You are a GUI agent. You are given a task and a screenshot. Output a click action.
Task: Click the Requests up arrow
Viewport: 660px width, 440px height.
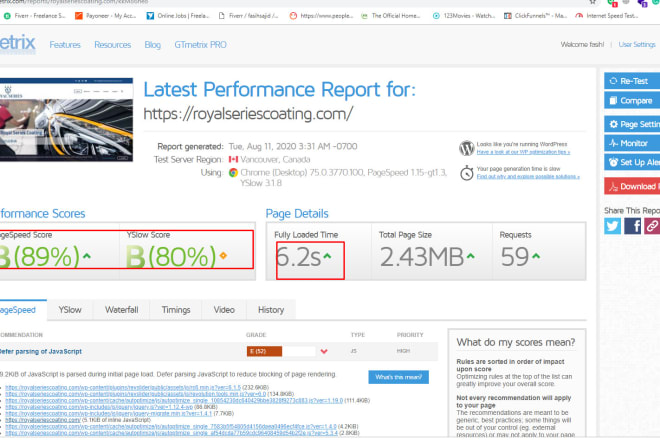[x=536, y=256]
